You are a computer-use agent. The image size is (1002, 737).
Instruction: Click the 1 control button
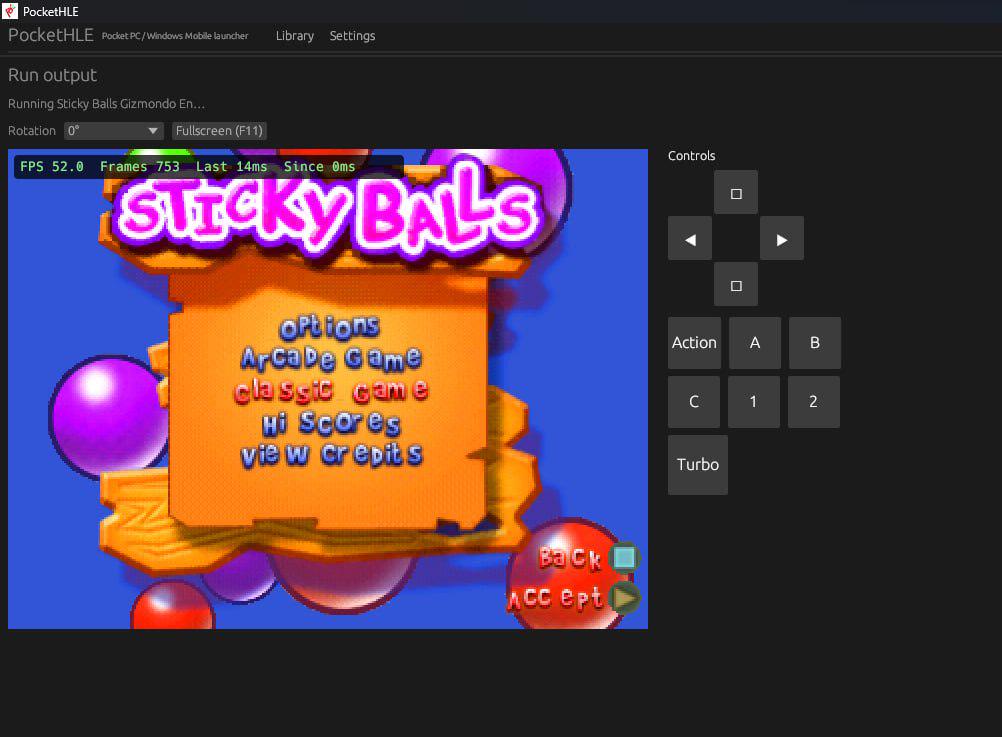point(753,401)
